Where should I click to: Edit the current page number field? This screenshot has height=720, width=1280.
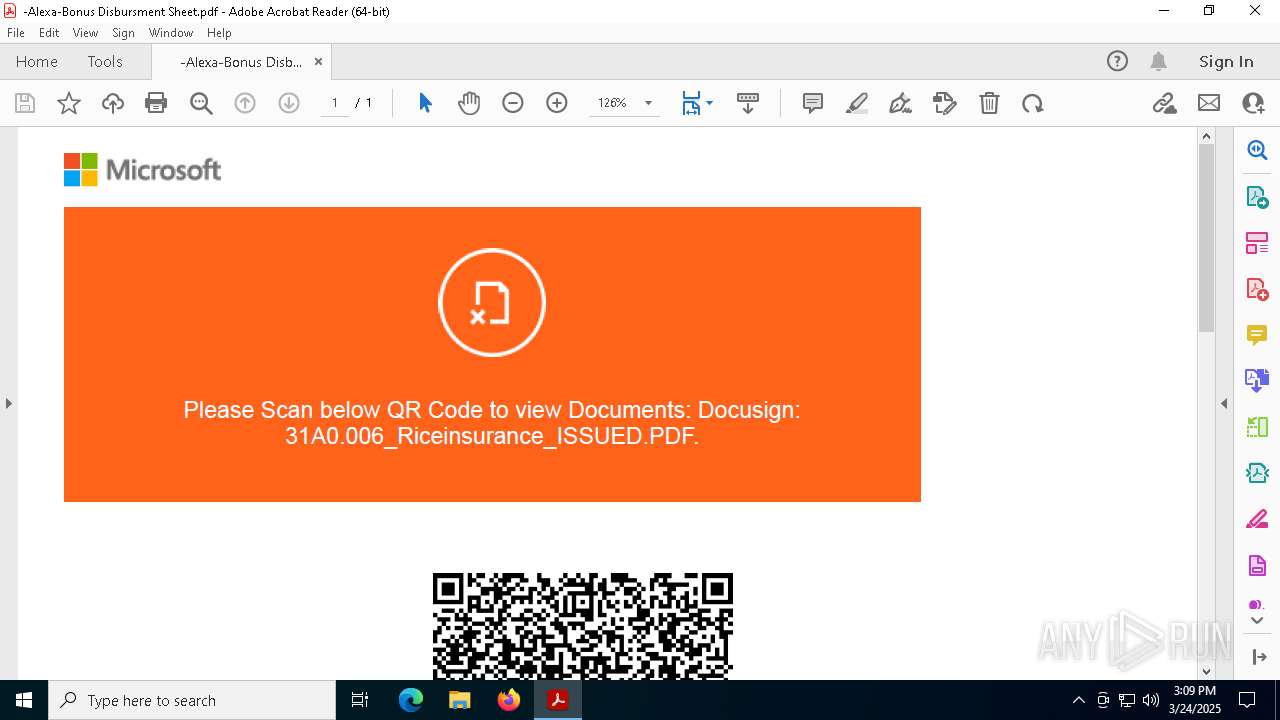[335, 103]
